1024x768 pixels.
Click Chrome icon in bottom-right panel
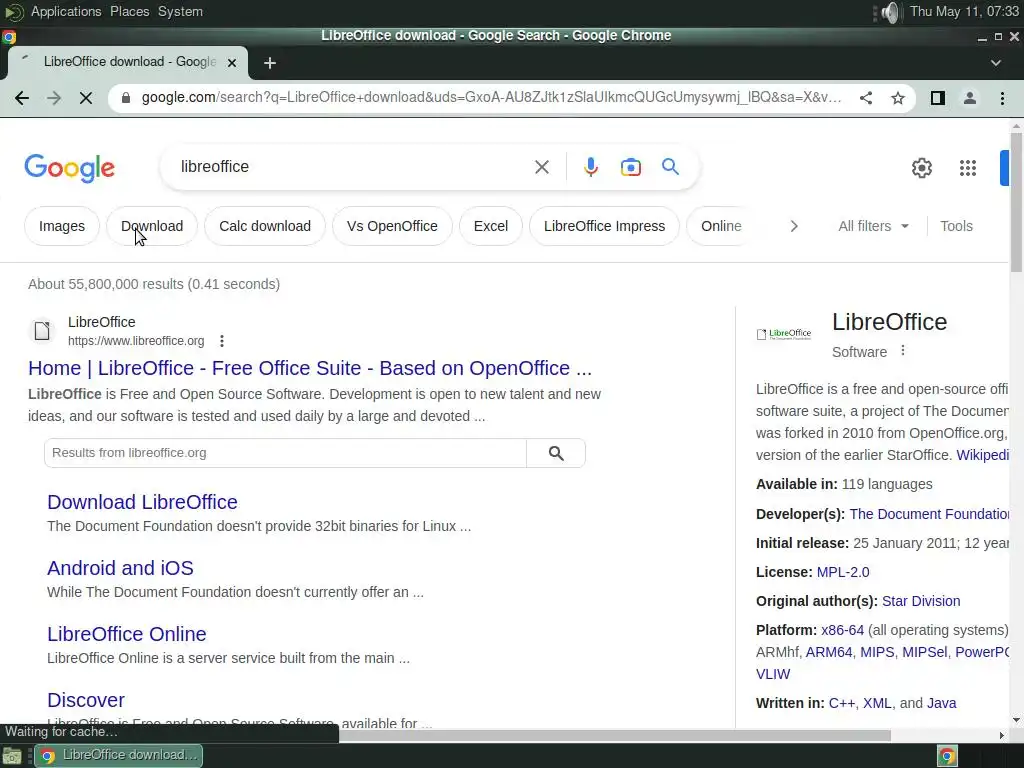tap(947, 756)
